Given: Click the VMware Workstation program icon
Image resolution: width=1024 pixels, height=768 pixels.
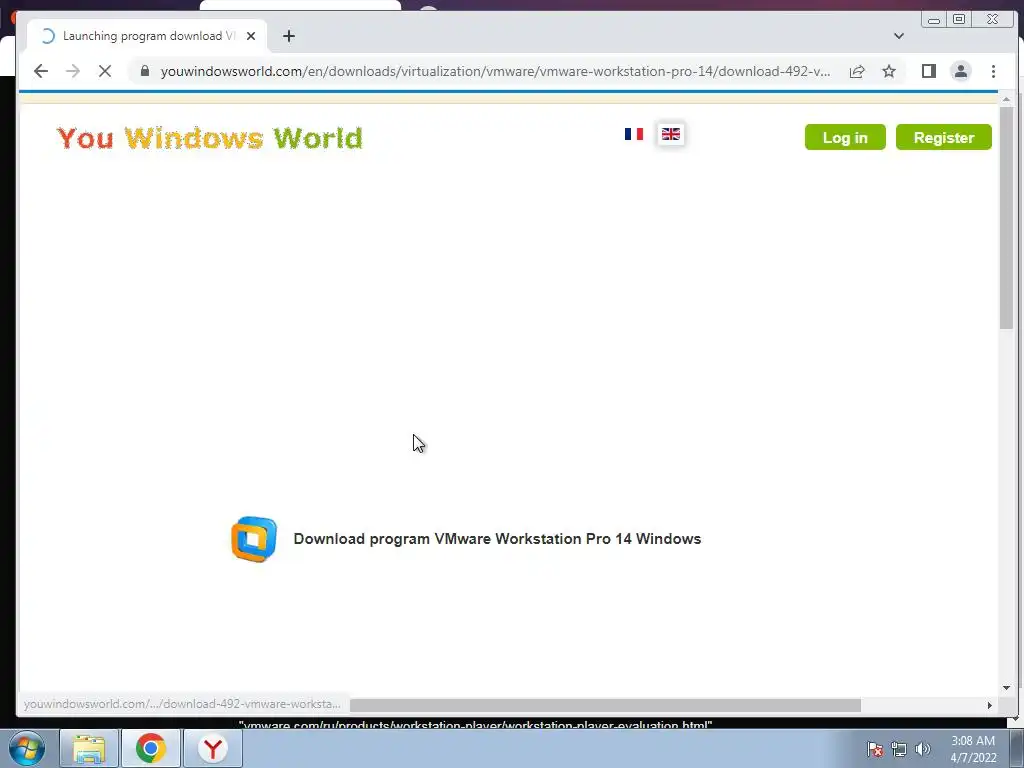Looking at the screenshot, I should [254, 539].
